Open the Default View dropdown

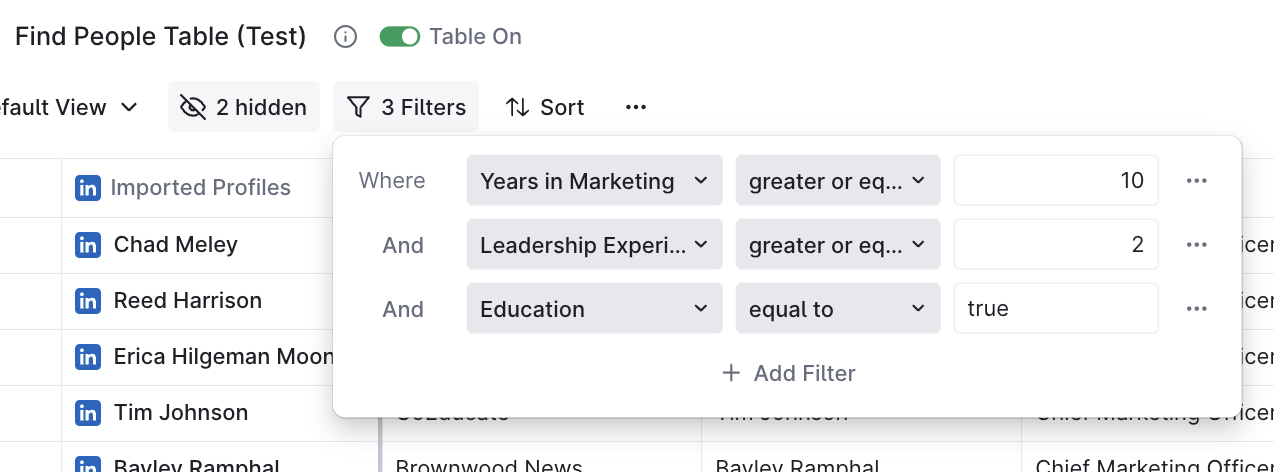69,107
